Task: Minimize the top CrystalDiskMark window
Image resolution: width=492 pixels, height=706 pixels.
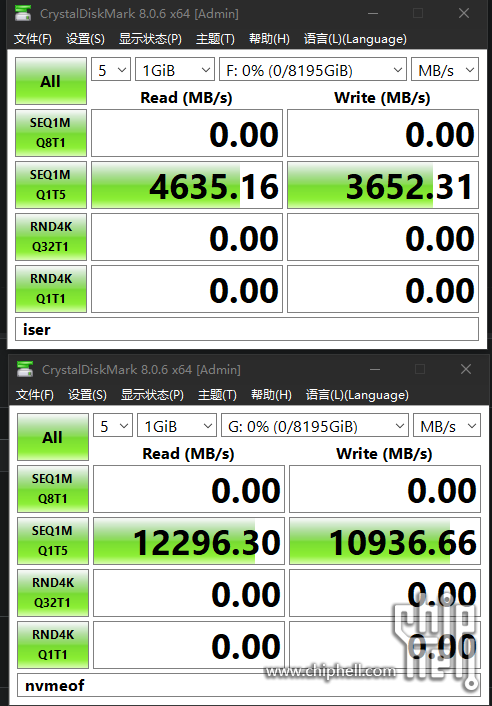Action: coord(373,14)
